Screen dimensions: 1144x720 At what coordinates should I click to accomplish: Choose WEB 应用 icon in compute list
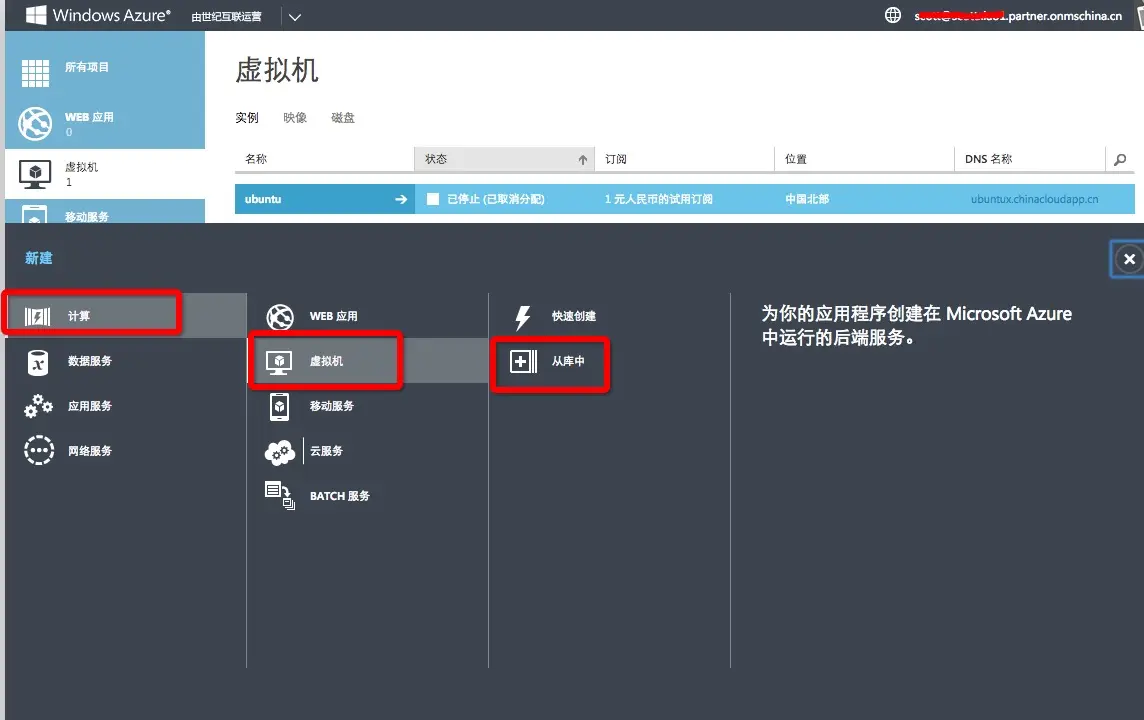279,317
